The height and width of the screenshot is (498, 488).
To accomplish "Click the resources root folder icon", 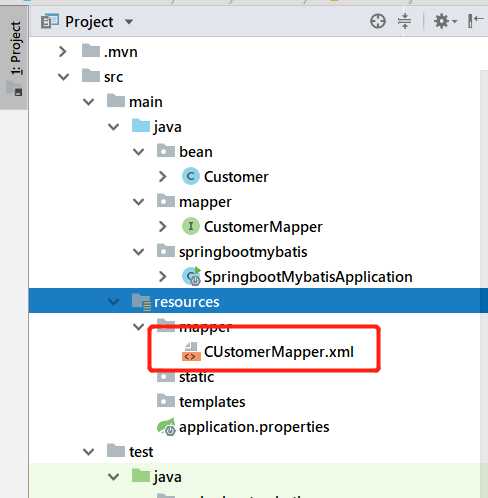I will (x=141, y=302).
